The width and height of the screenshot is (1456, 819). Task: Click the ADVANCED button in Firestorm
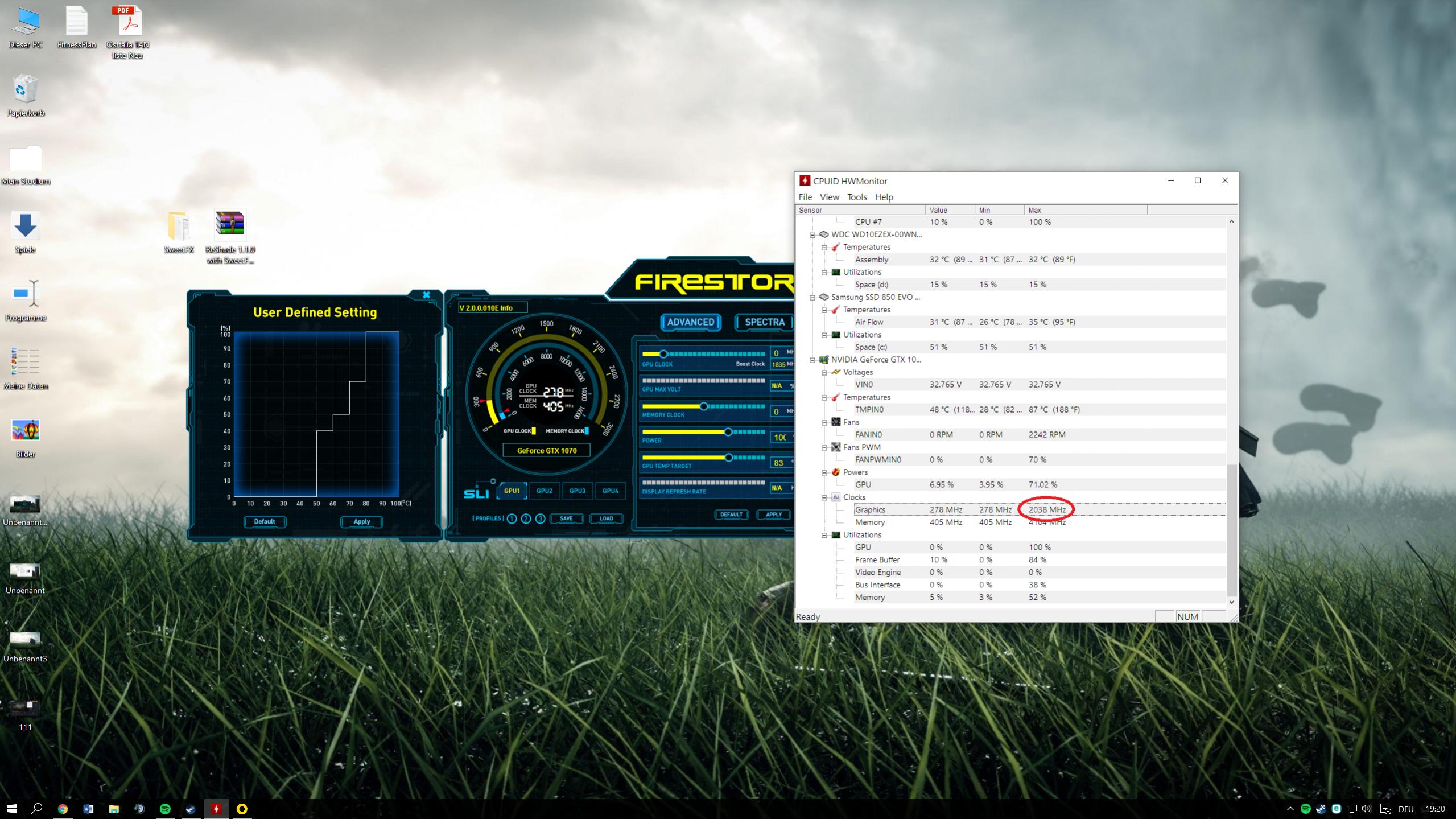click(x=690, y=322)
